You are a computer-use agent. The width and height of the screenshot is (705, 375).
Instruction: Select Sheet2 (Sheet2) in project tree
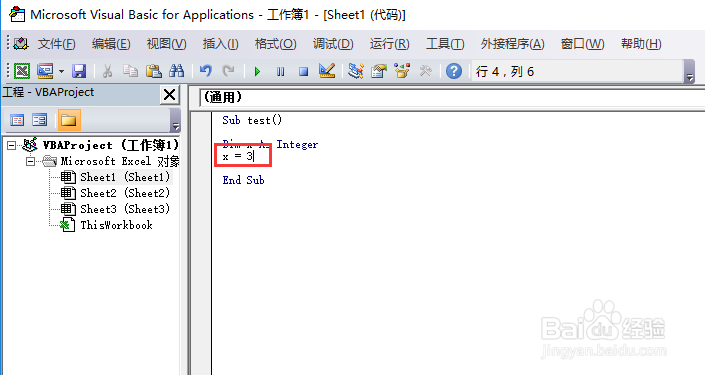tap(125, 193)
